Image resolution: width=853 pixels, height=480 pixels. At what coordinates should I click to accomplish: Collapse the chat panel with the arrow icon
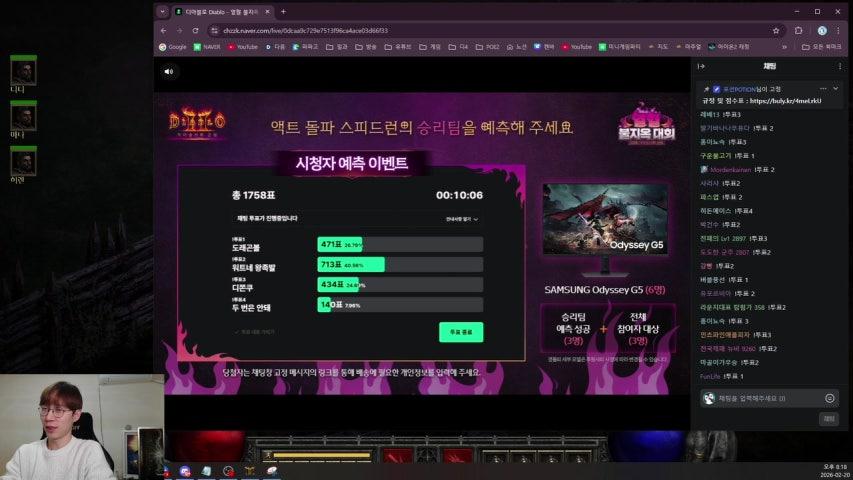click(701, 66)
